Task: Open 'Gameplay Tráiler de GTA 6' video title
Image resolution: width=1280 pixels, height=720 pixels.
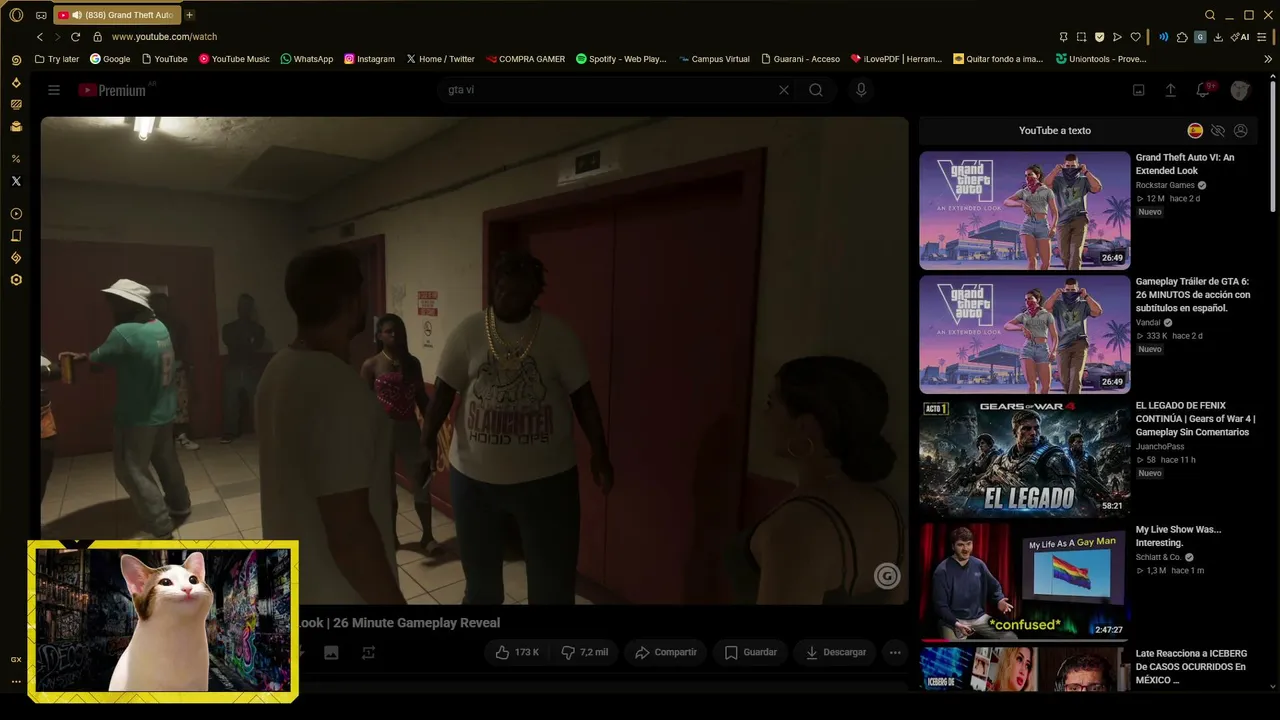Action: 1193,295
